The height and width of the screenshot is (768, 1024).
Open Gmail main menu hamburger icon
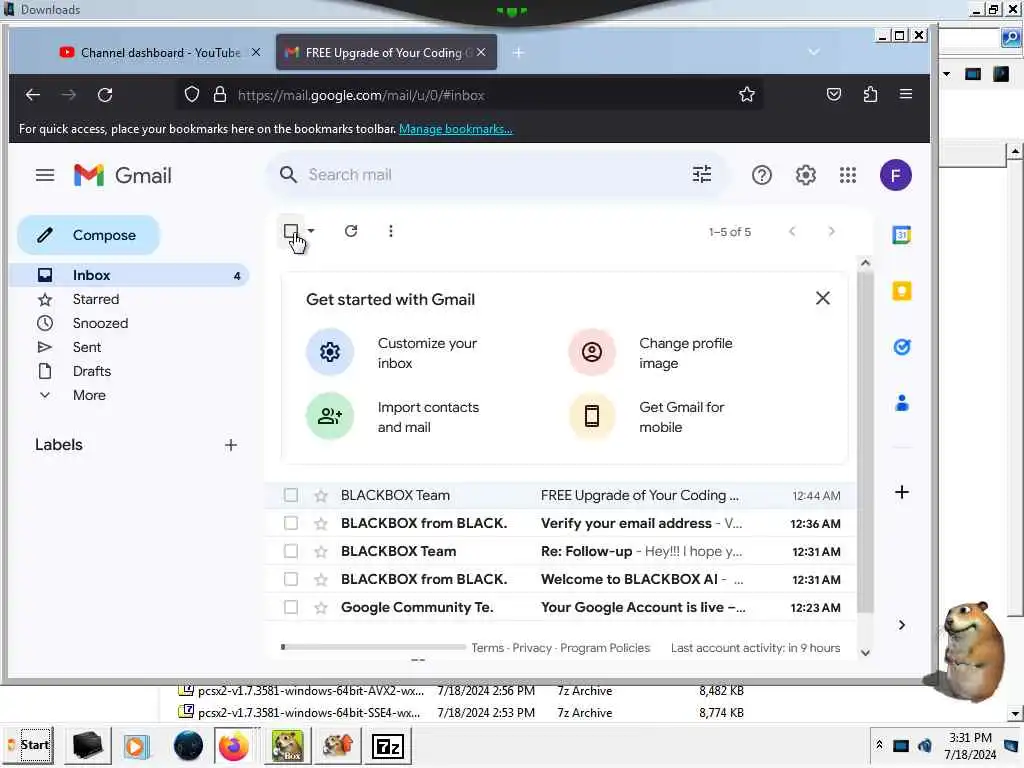click(x=44, y=175)
